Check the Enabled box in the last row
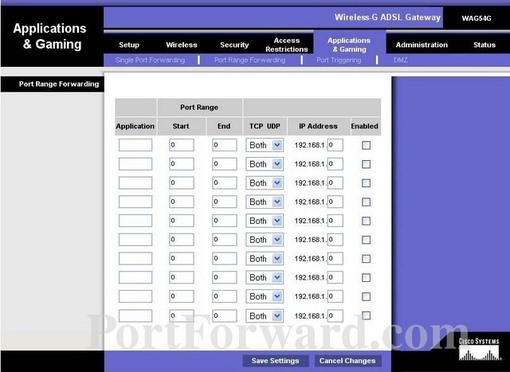Screen dimensions: 510x372 (x=366, y=315)
